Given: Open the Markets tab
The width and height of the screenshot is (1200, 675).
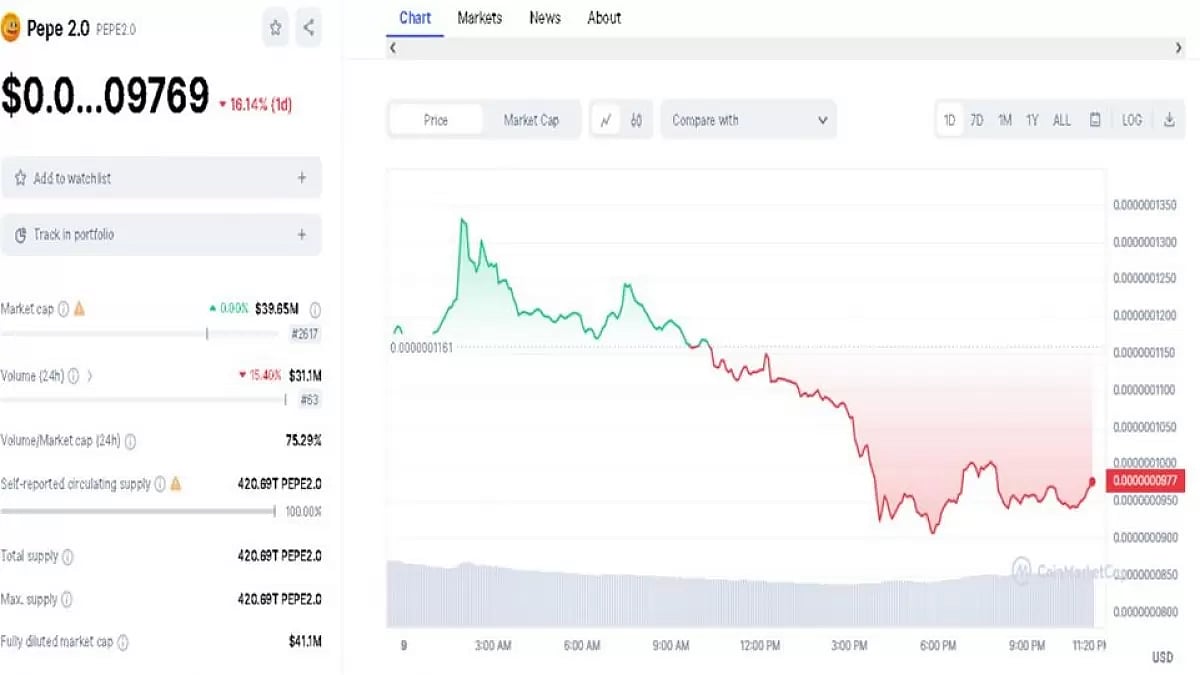Looking at the screenshot, I should pos(480,18).
